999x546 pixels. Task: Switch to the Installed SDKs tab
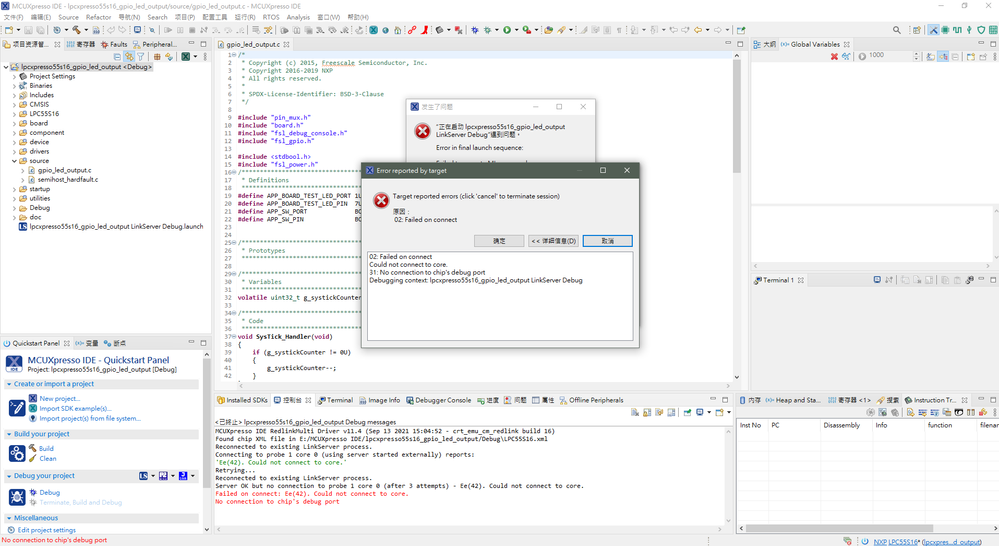(242, 400)
